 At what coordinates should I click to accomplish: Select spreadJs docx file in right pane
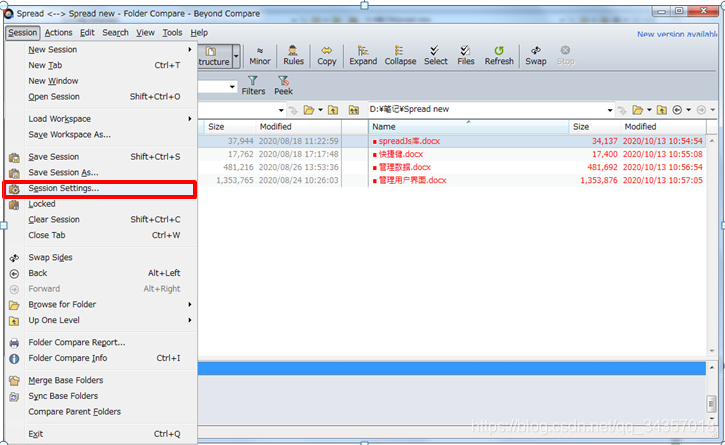[x=409, y=141]
